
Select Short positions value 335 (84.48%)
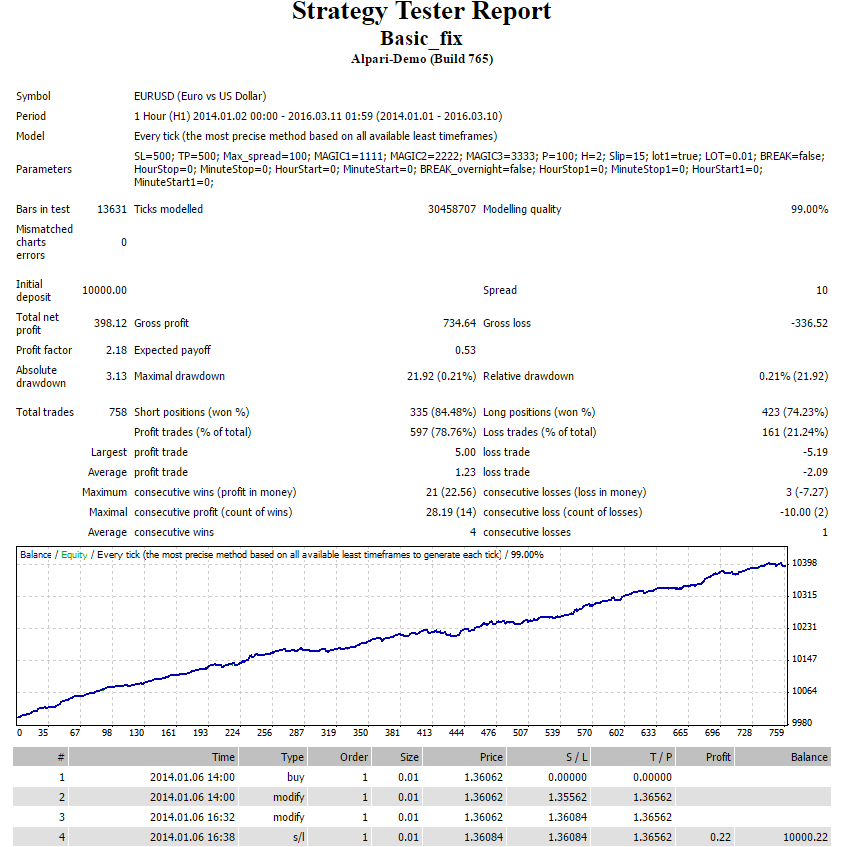pos(443,412)
